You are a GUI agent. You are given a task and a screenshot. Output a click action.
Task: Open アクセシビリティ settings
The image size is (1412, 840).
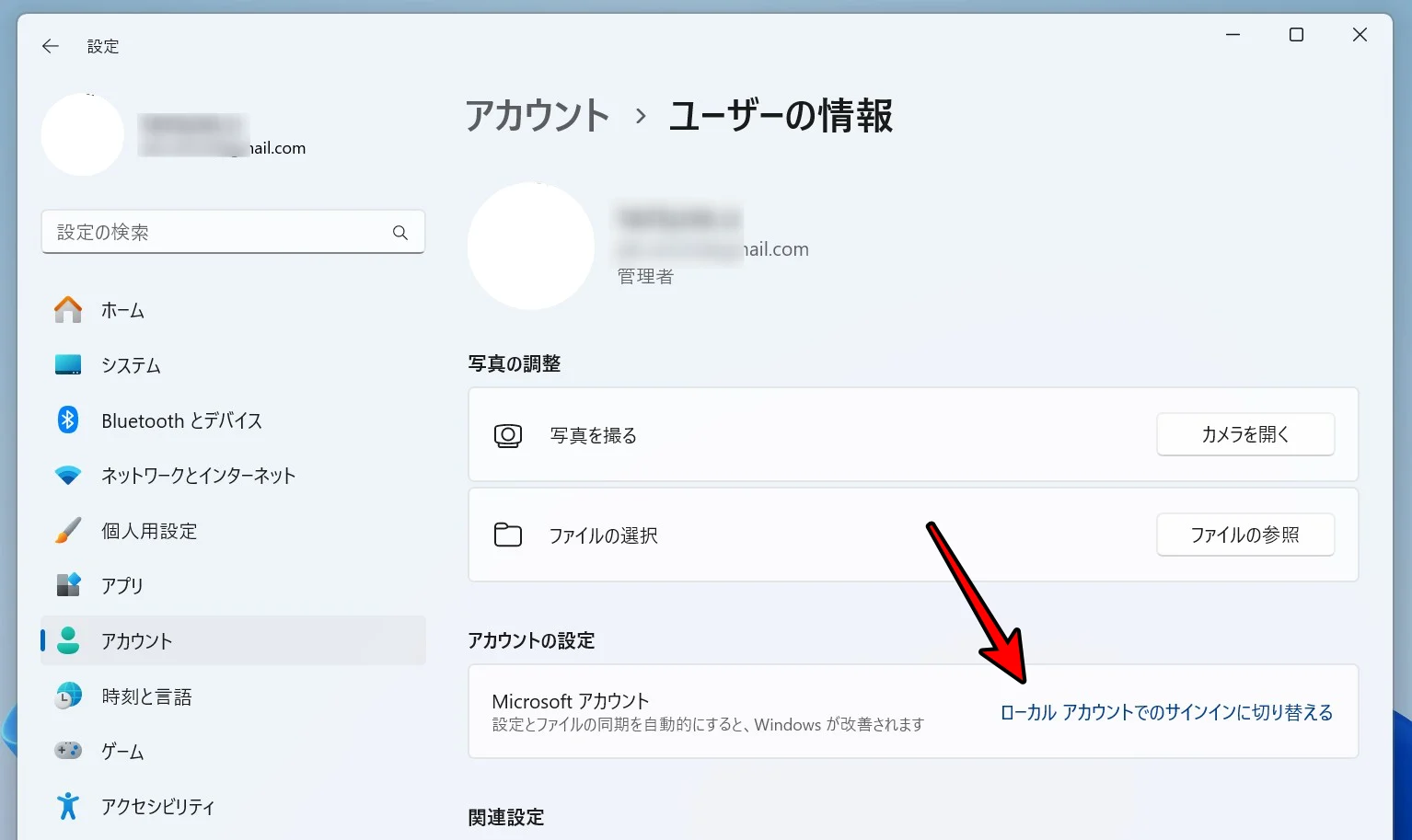pyautogui.click(x=157, y=806)
